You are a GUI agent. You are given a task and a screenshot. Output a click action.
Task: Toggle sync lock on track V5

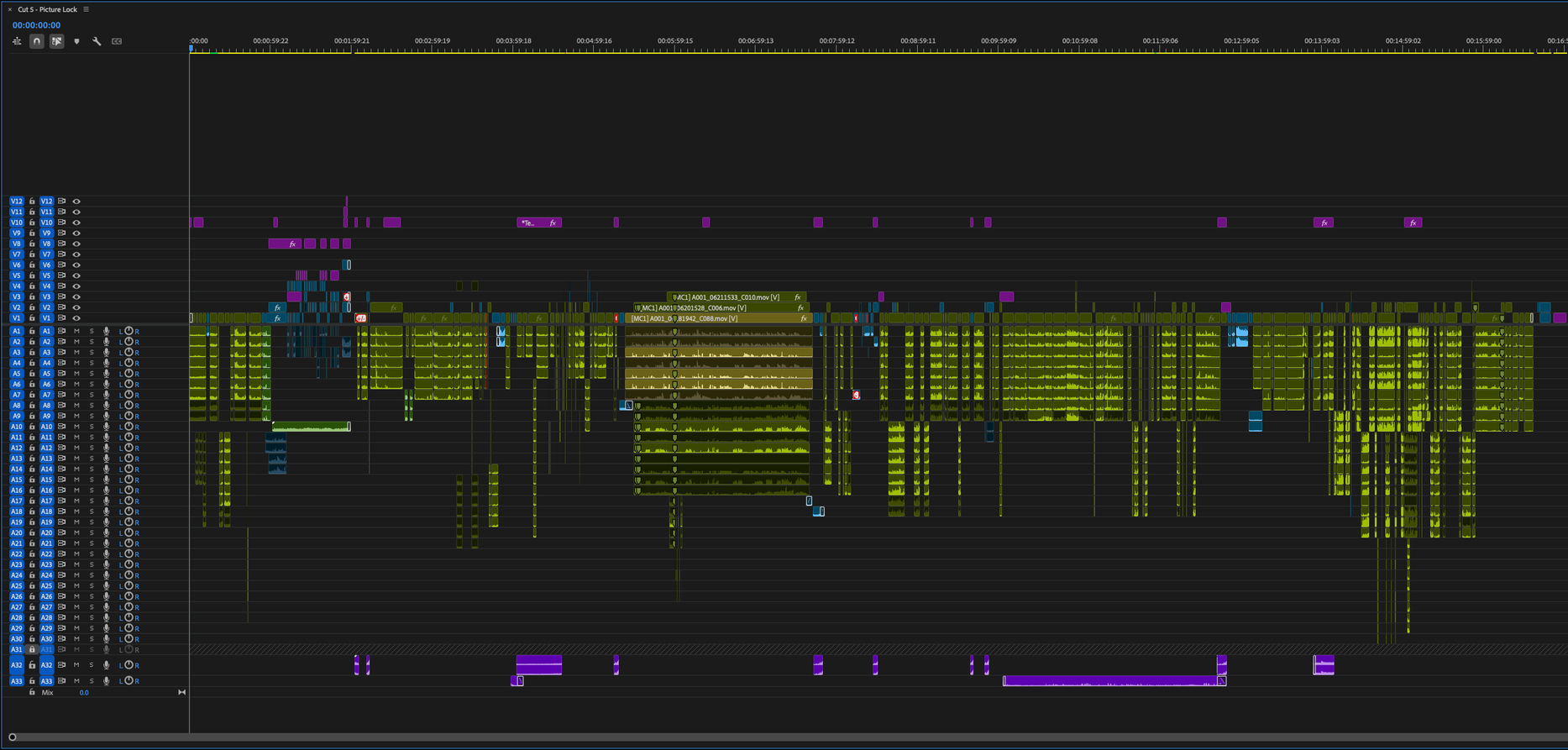[x=61, y=275]
